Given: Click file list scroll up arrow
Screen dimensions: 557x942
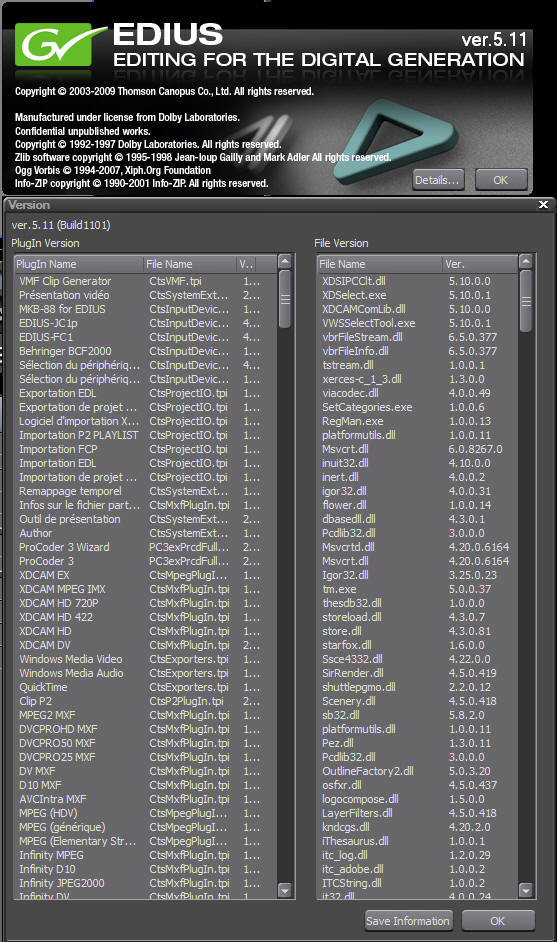Looking at the screenshot, I should pyautogui.click(x=526, y=261).
